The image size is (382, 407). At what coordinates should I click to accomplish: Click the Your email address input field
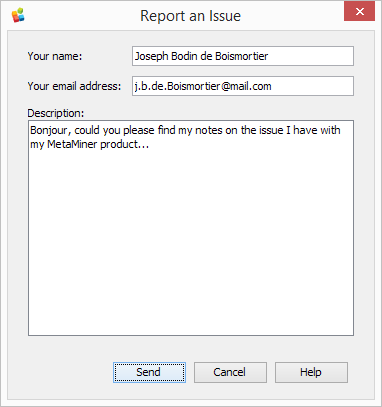click(243, 86)
